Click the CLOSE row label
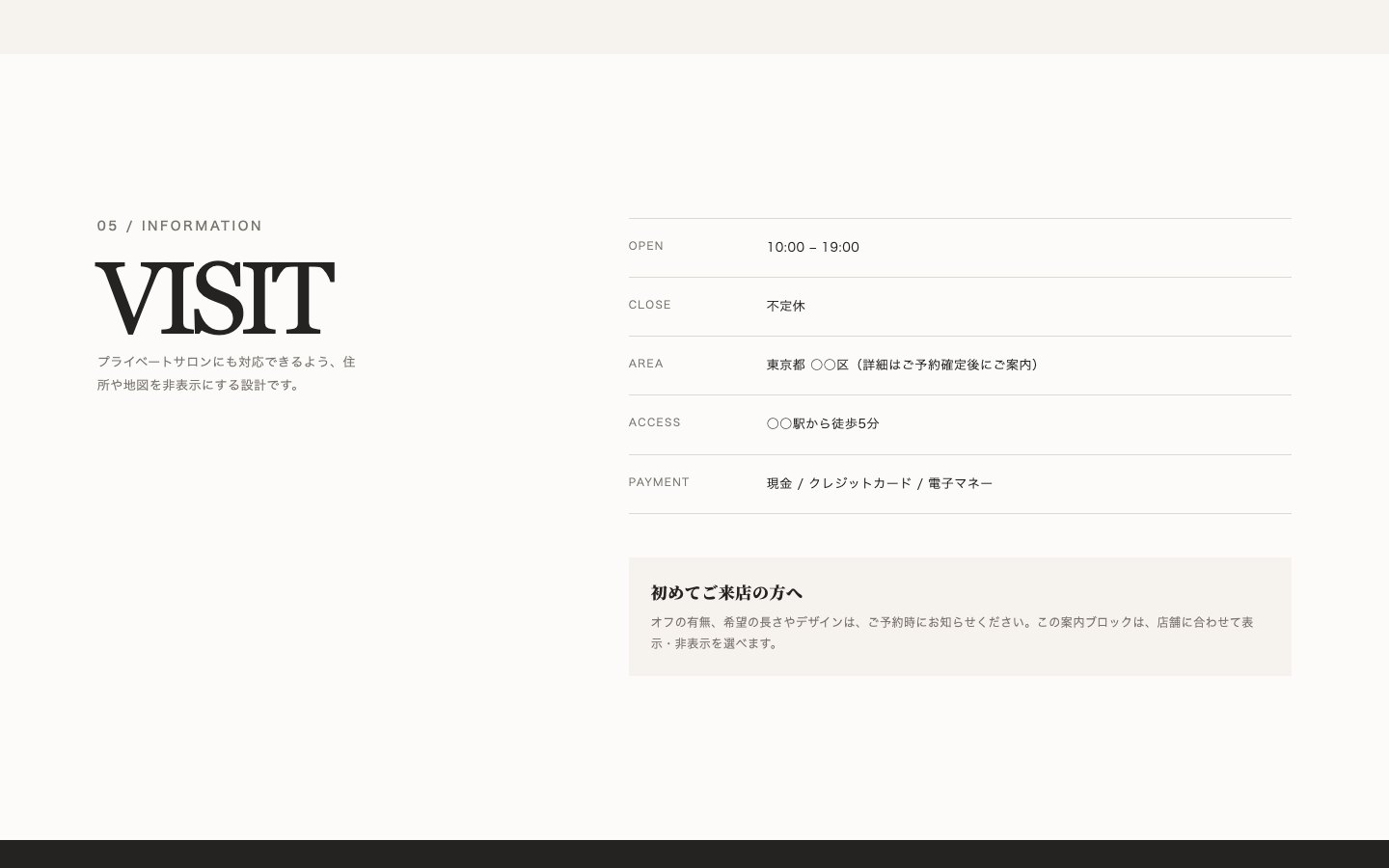 tap(650, 305)
